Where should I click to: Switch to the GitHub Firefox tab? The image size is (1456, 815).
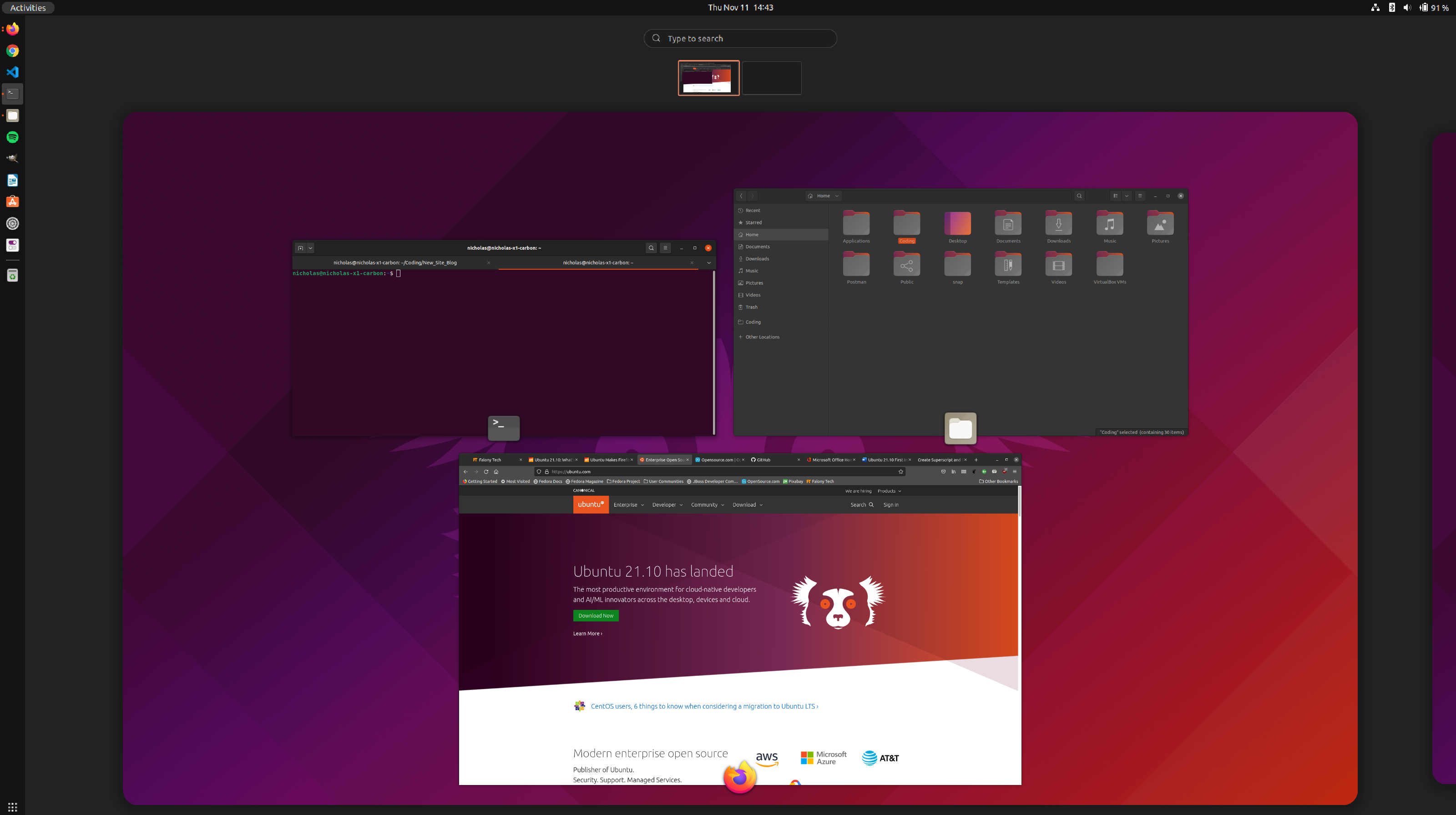click(x=775, y=460)
